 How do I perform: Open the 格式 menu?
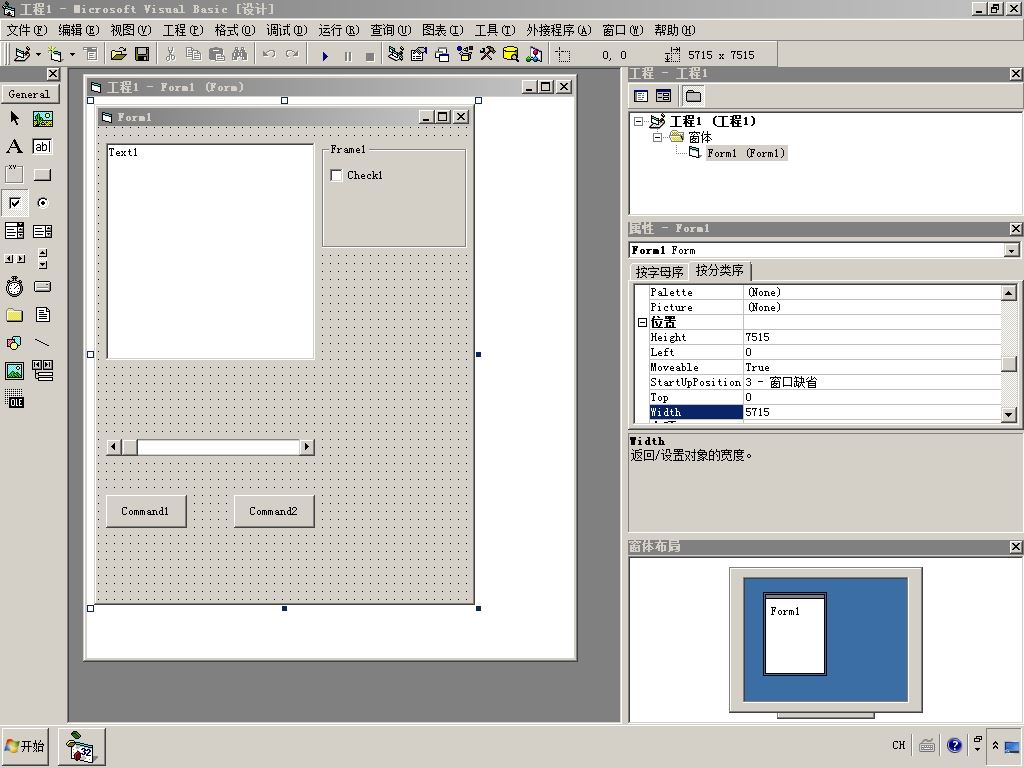pos(235,30)
